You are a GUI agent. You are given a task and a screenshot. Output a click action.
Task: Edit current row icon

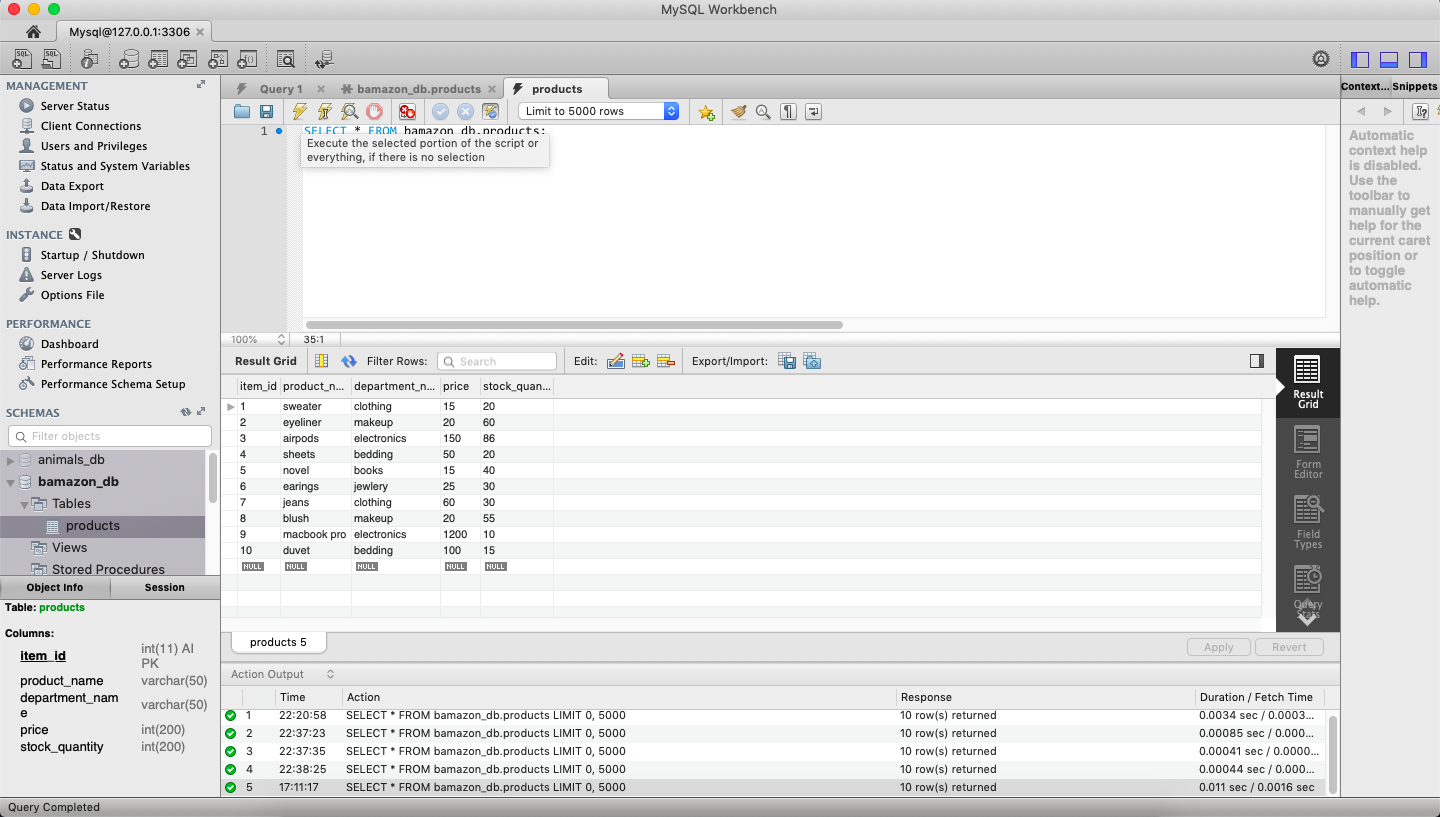[x=616, y=361]
